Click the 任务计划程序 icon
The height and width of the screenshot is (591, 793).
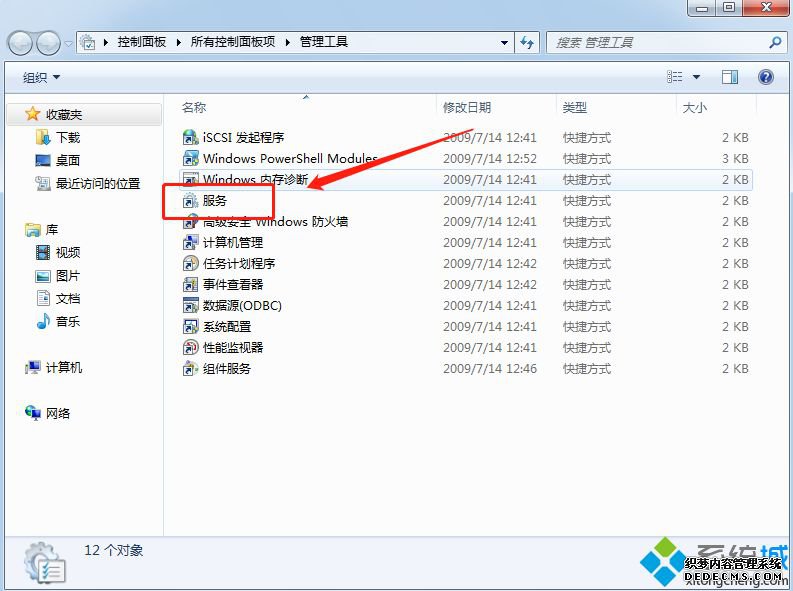click(x=190, y=263)
